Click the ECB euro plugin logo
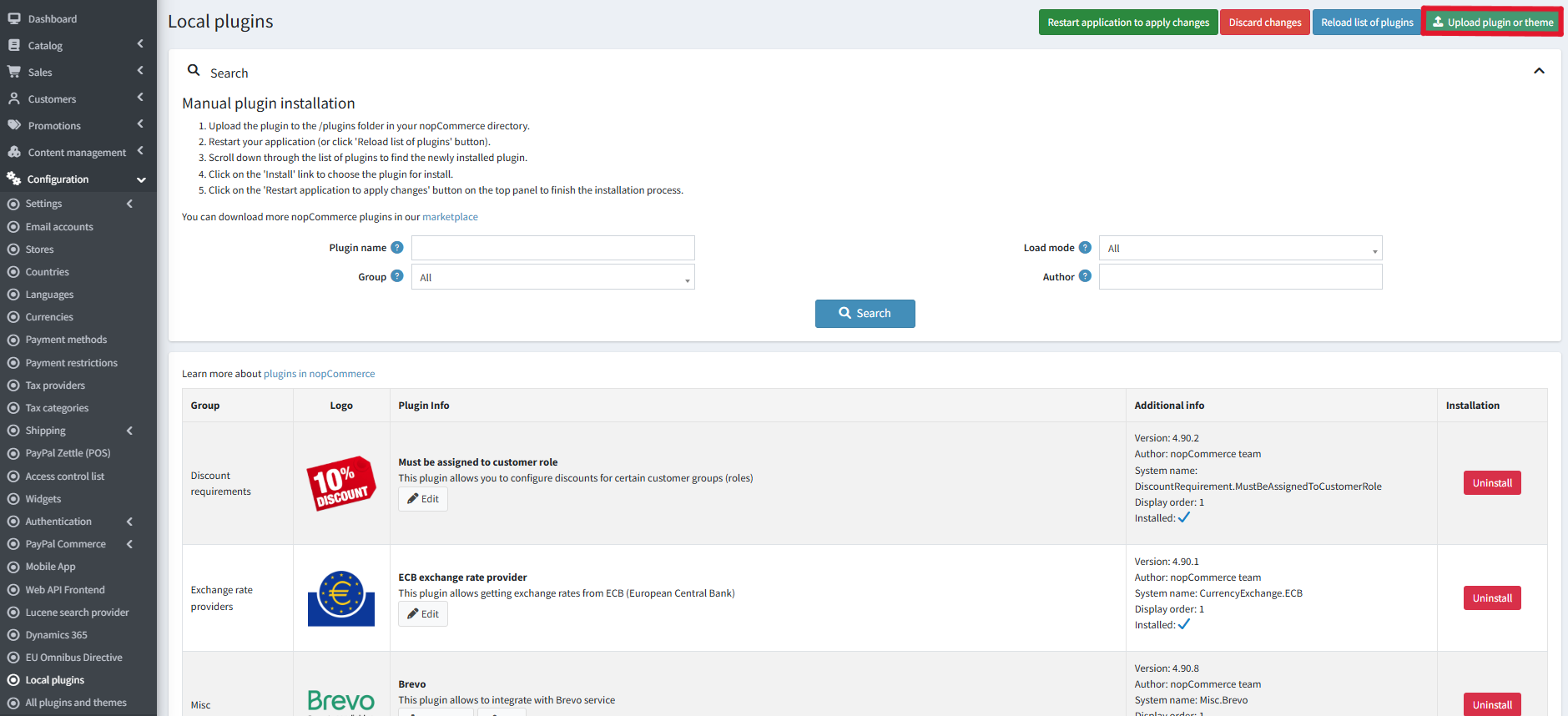The width and height of the screenshot is (1568, 716). pyautogui.click(x=341, y=598)
